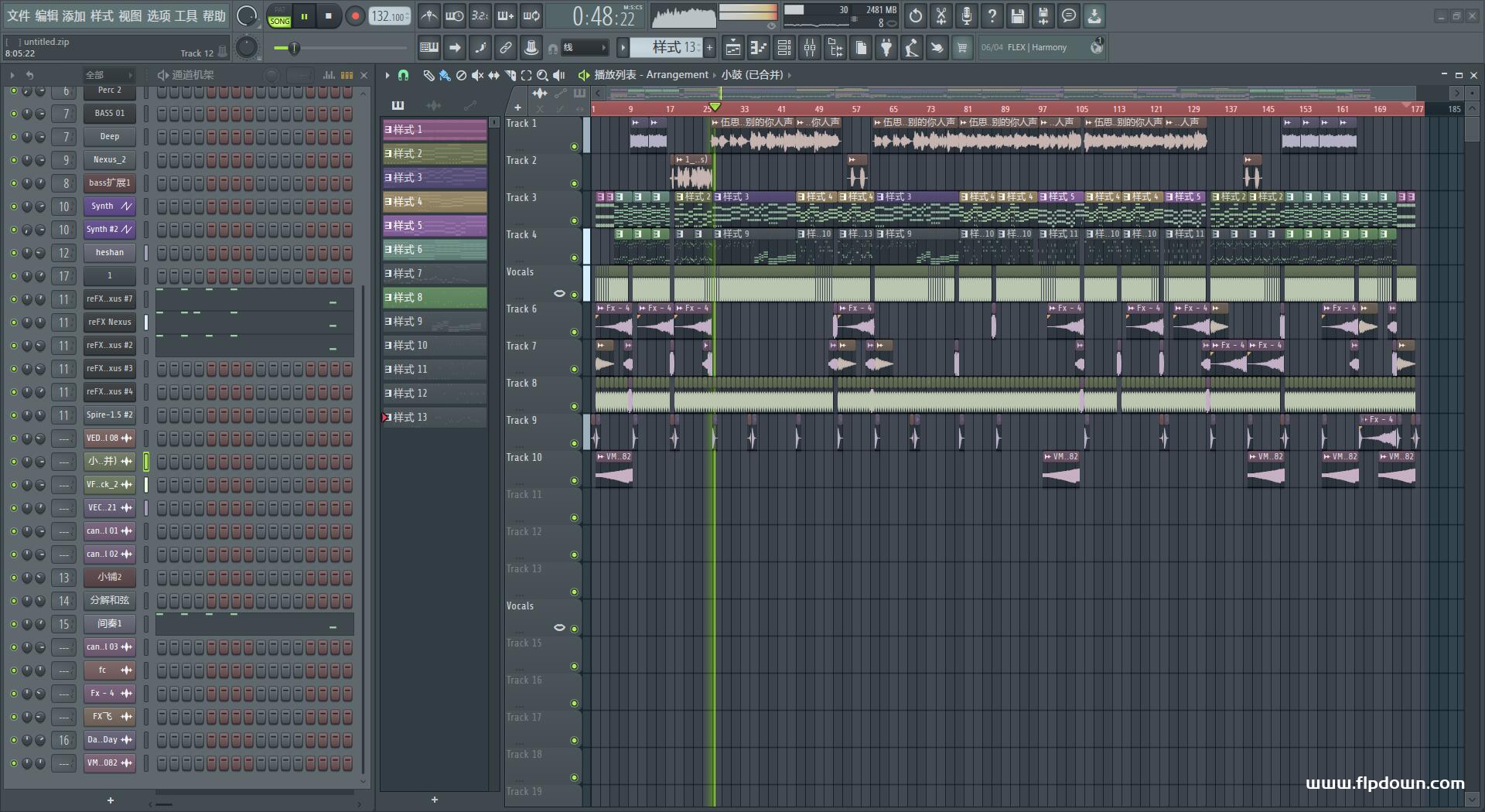Open snap setting dropdown labeled 线
1485x812 pixels.
click(584, 47)
